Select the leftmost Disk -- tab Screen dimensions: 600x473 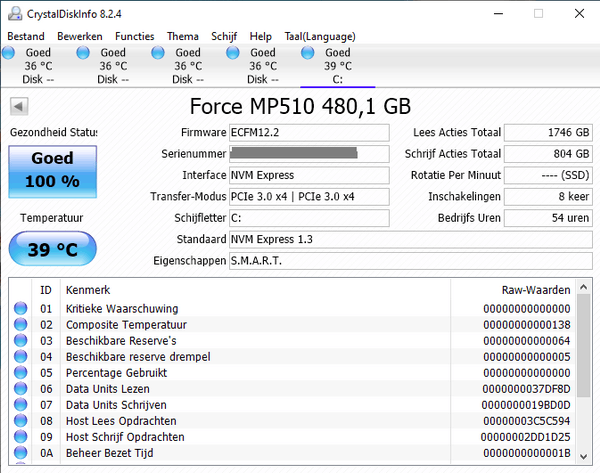[x=38, y=65]
